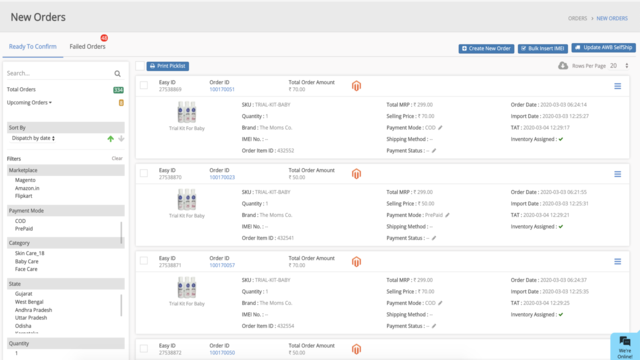The image size is (640, 360).
Task: Collapse the Payment Mode filter section
Action: 66,211
